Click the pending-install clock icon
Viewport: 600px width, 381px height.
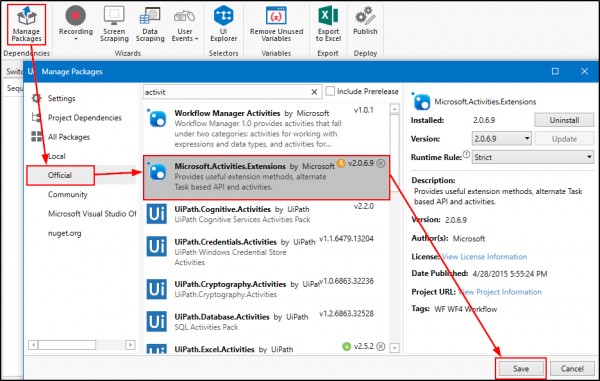(341, 164)
